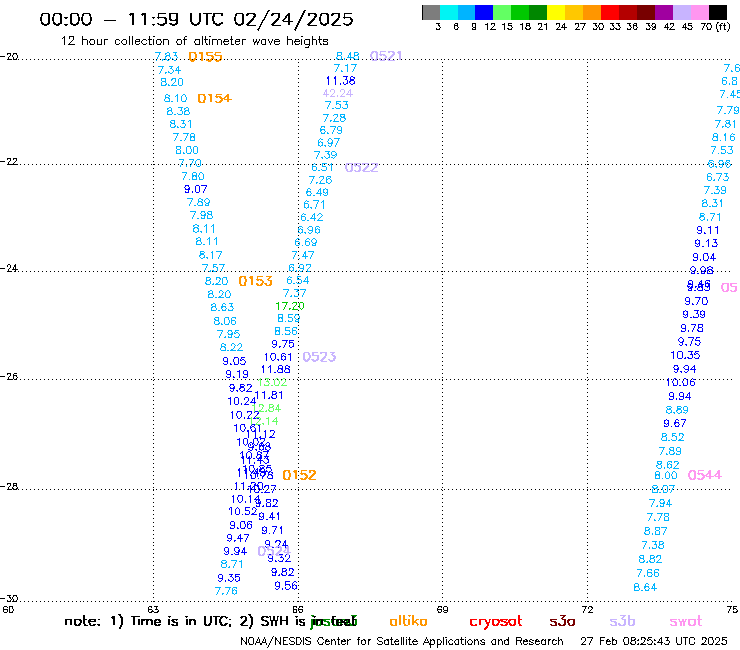Click the dark green legend swatch
This screenshot has height=650, width=740.
(538, 12)
